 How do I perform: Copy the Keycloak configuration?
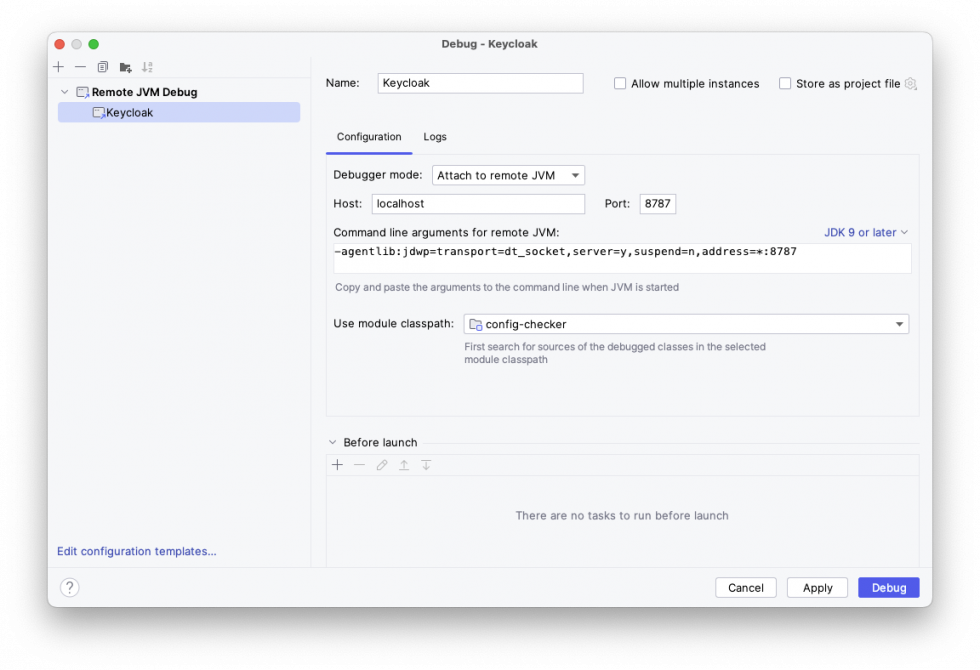click(102, 67)
